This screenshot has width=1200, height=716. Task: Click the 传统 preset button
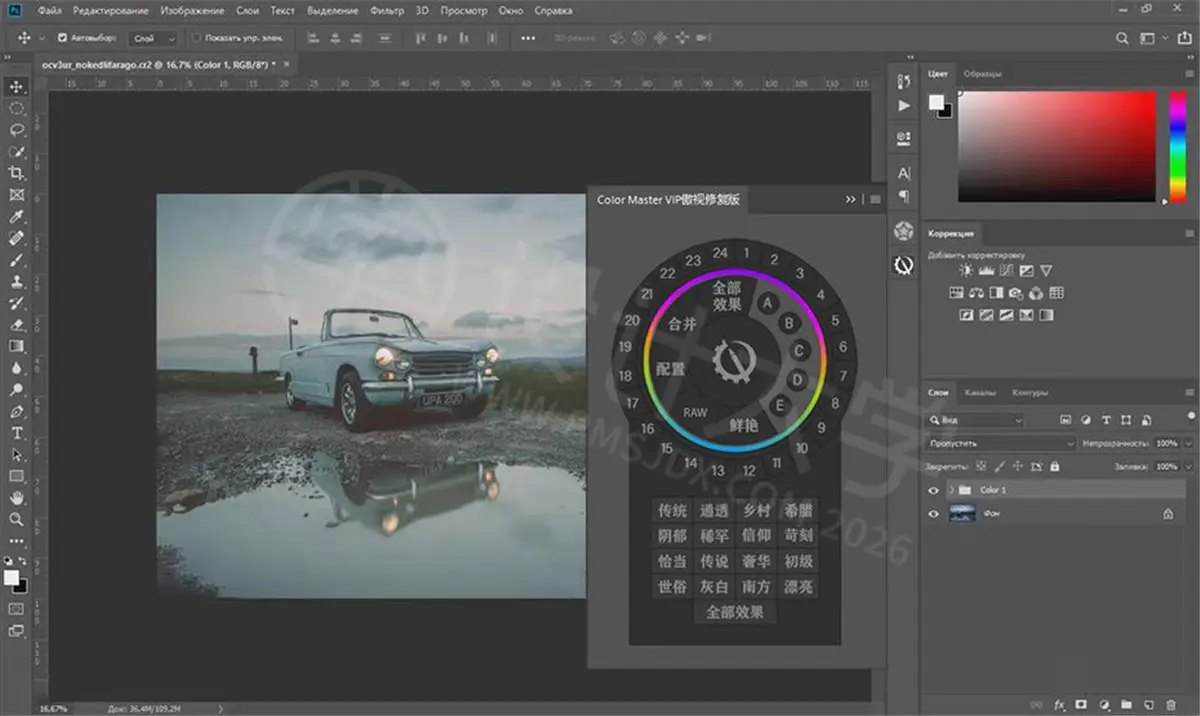[x=672, y=511]
